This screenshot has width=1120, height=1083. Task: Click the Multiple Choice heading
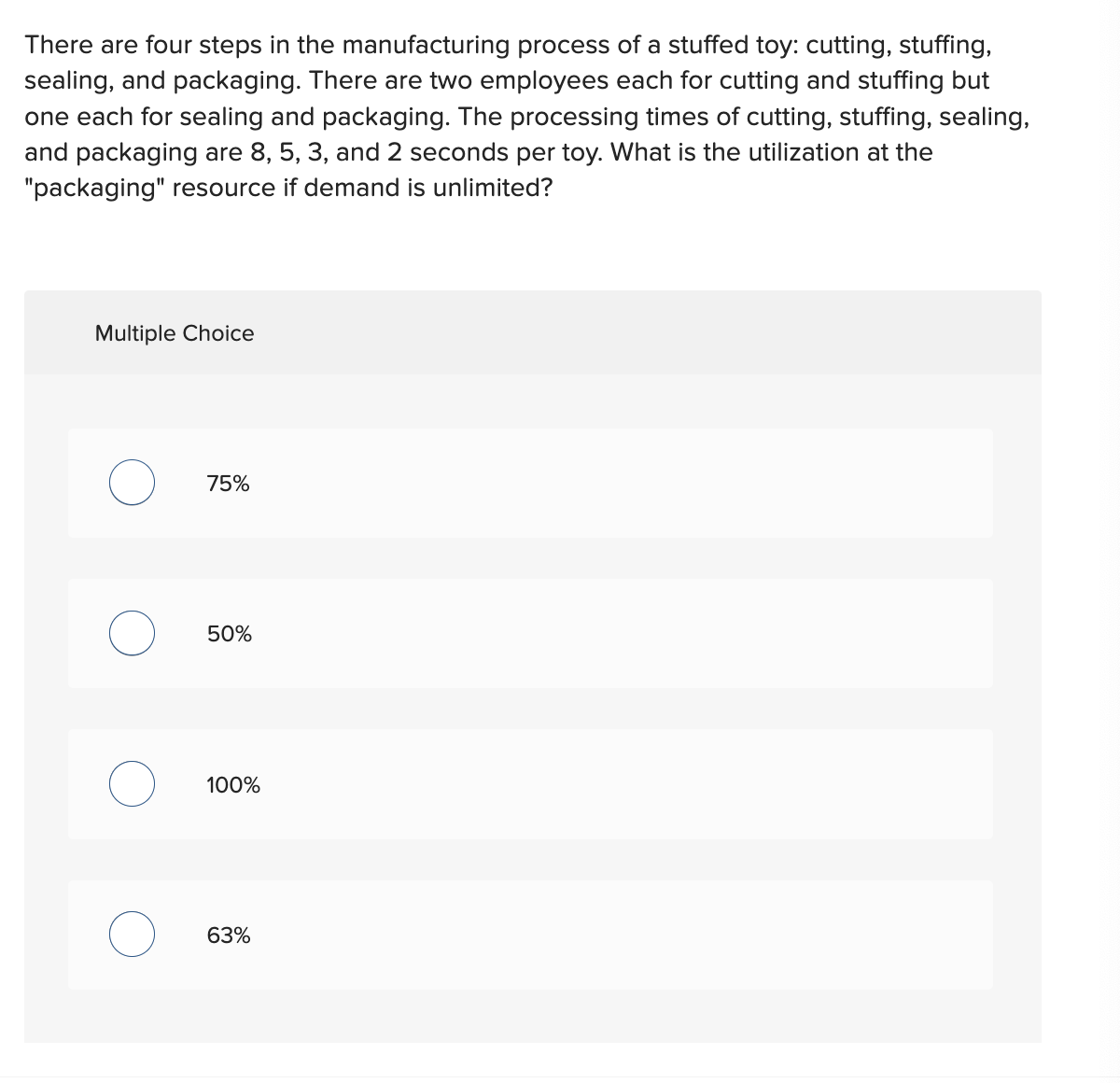(x=175, y=333)
